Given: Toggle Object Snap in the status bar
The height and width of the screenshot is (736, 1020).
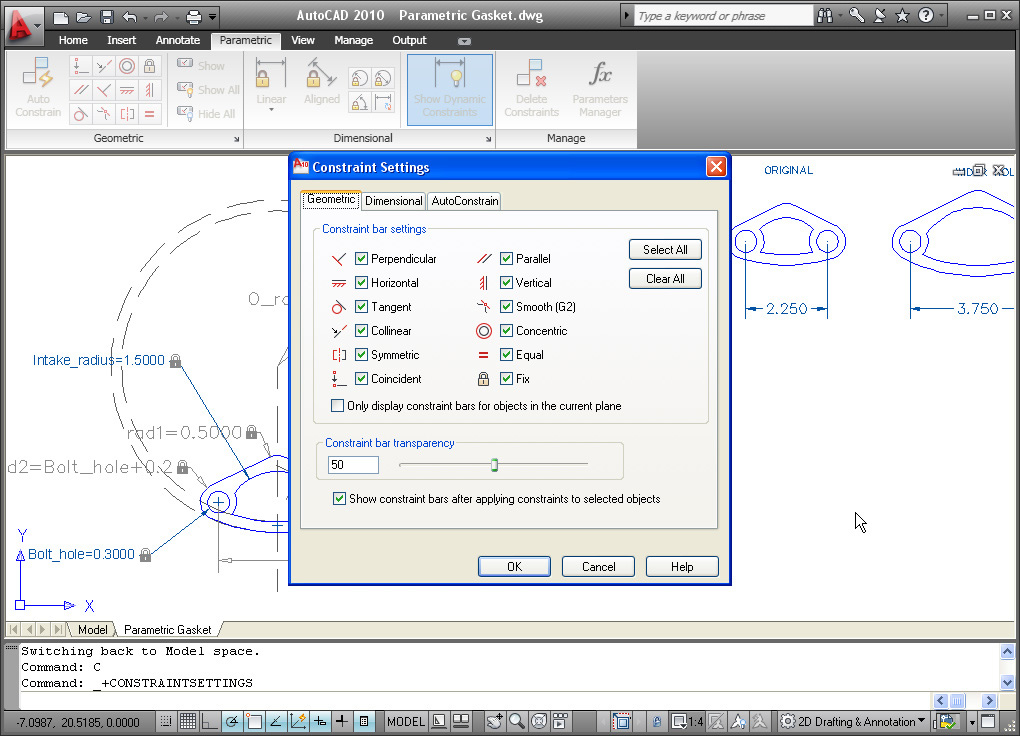Looking at the screenshot, I should point(254,721).
